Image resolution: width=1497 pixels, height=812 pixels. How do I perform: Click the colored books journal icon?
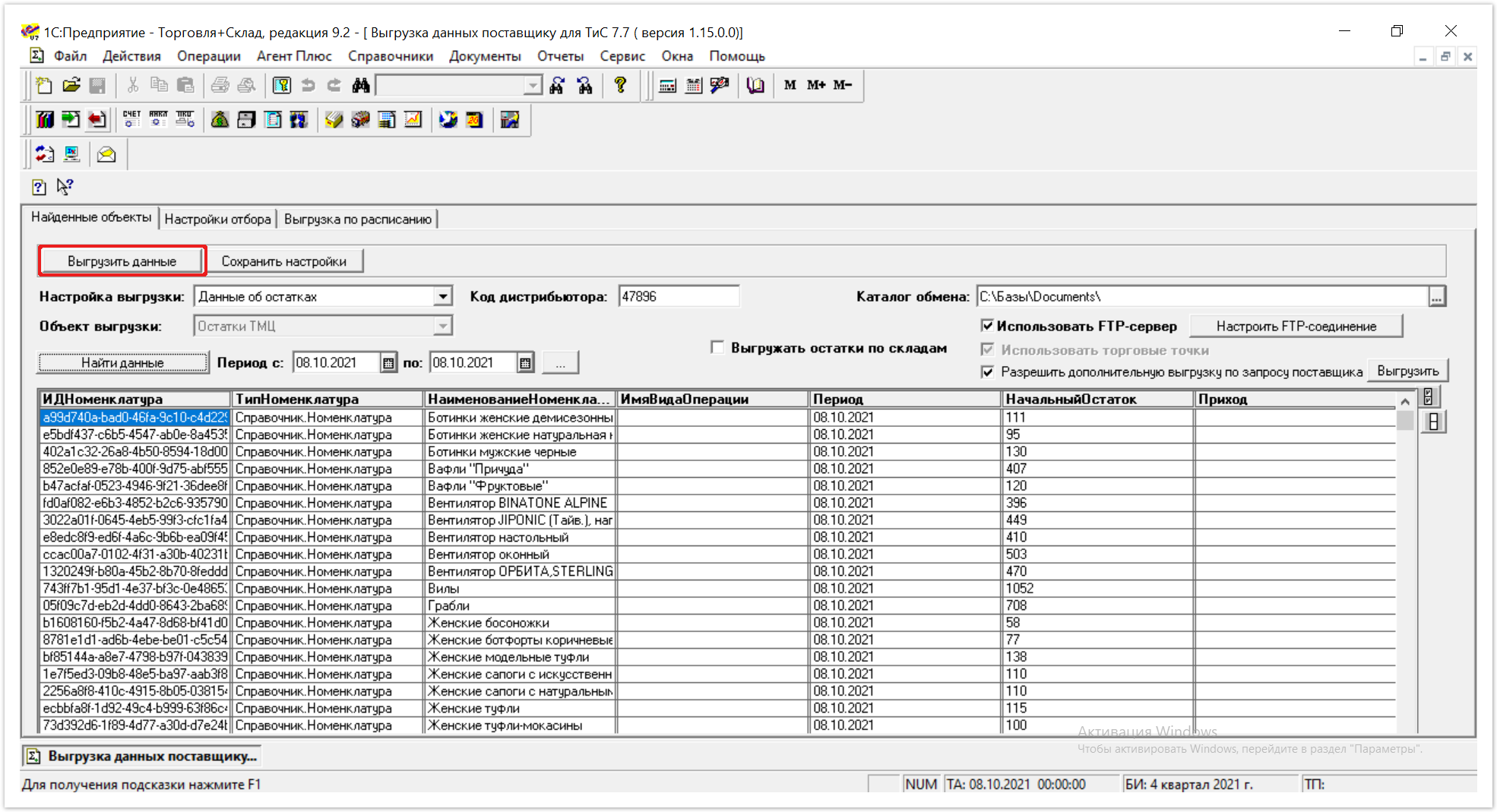(x=45, y=119)
